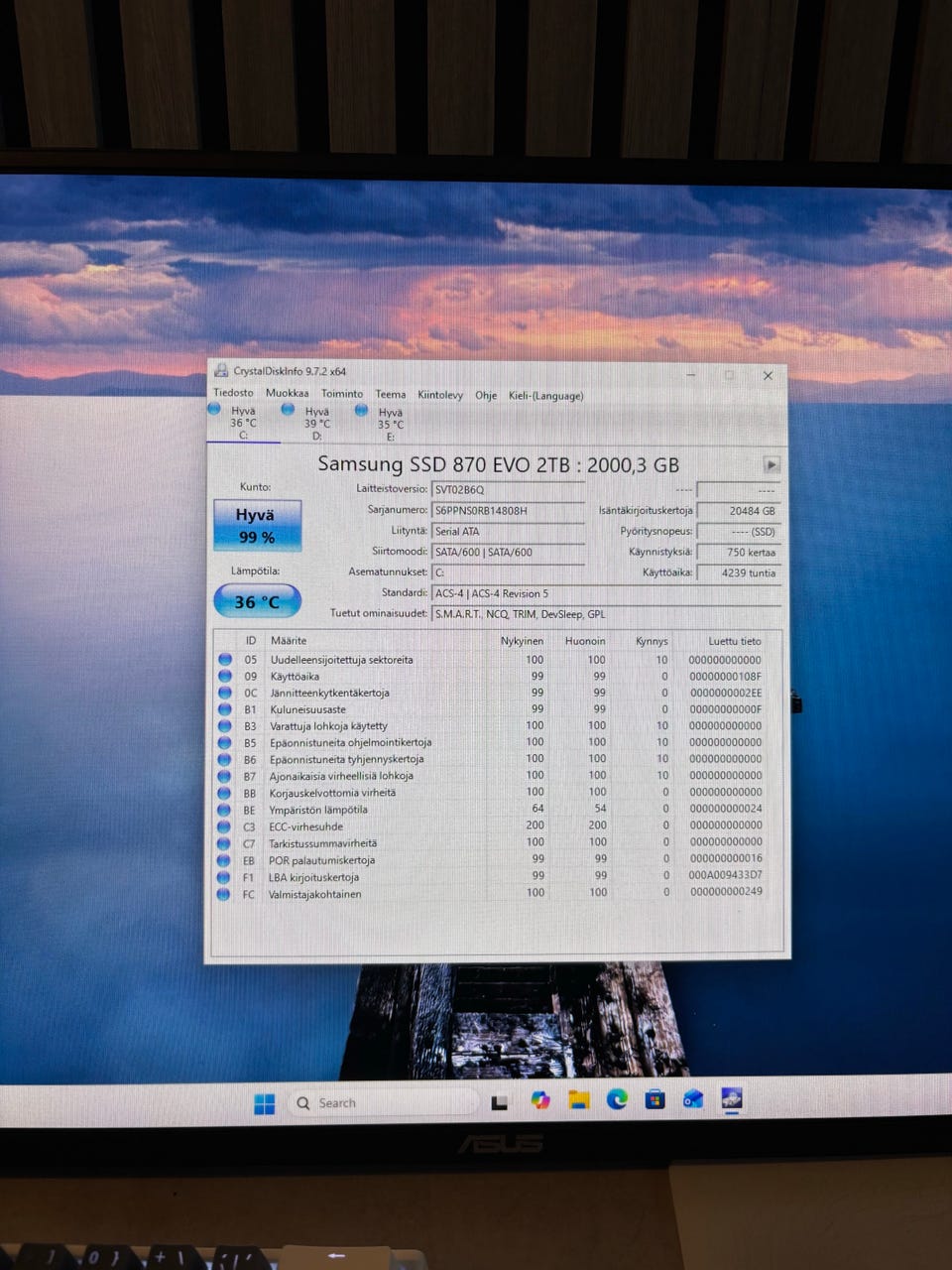Click status orb for attribute 0C

click(225, 693)
